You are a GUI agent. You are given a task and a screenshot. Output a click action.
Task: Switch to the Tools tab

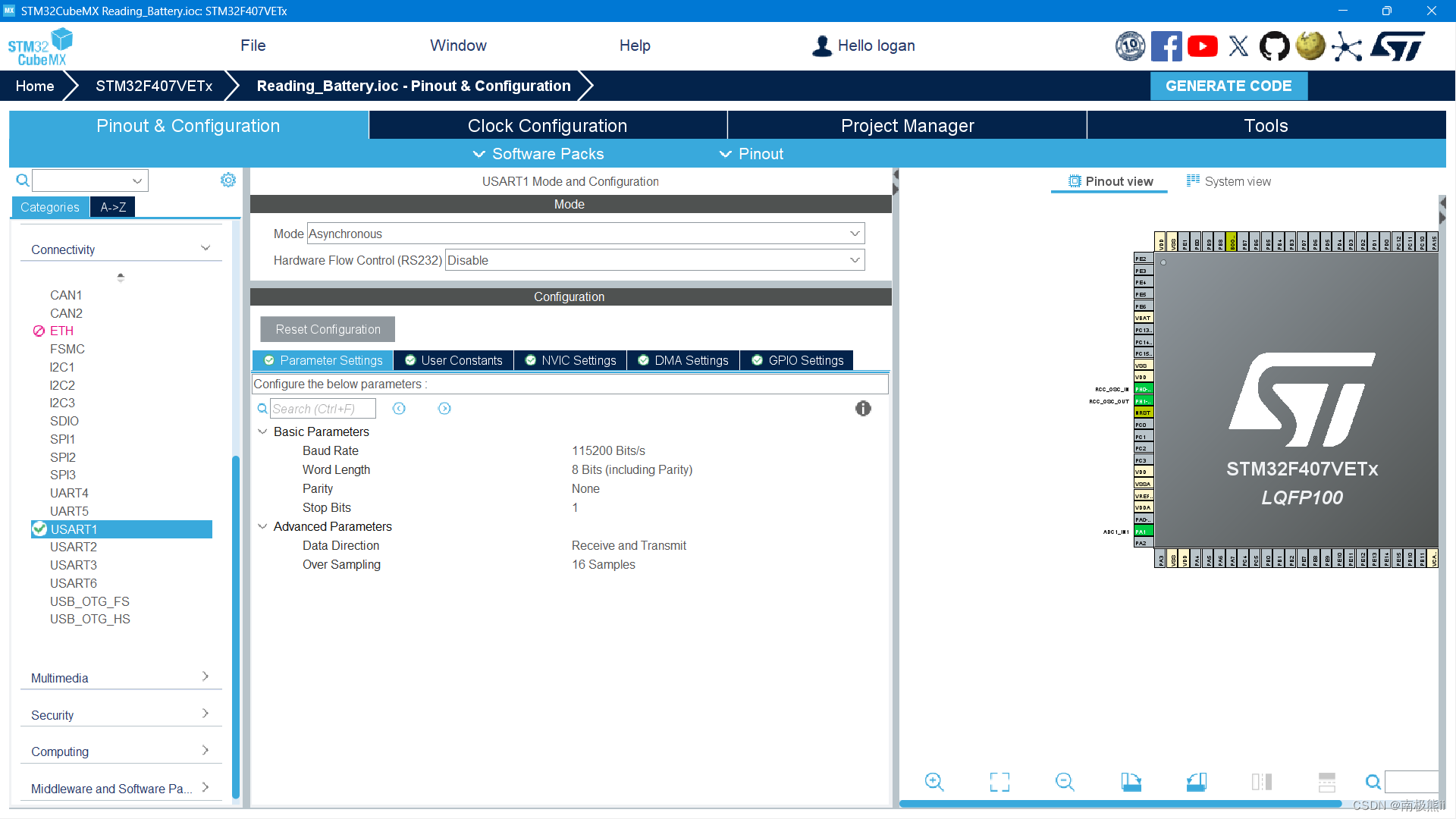pos(1266,125)
